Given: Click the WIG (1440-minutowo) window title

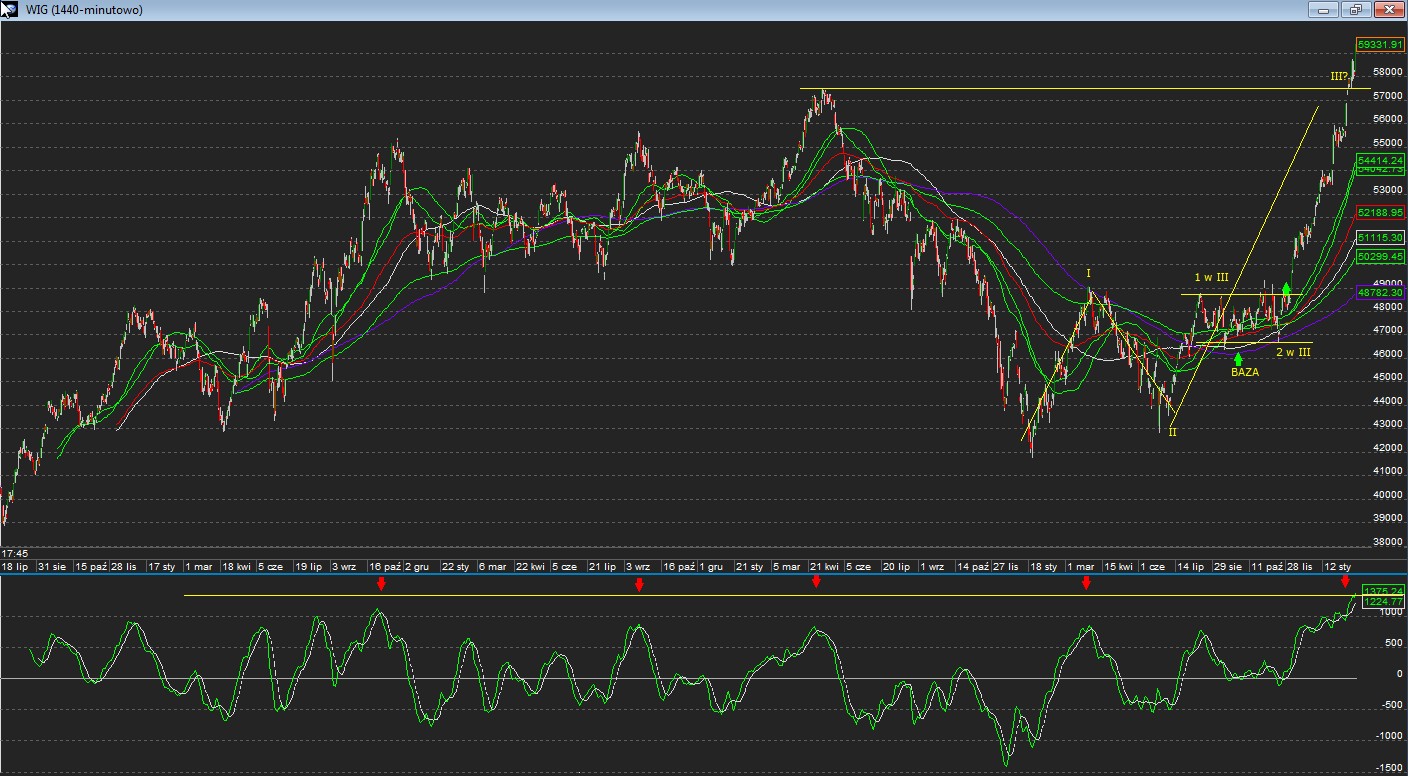Looking at the screenshot, I should tap(84, 10).
